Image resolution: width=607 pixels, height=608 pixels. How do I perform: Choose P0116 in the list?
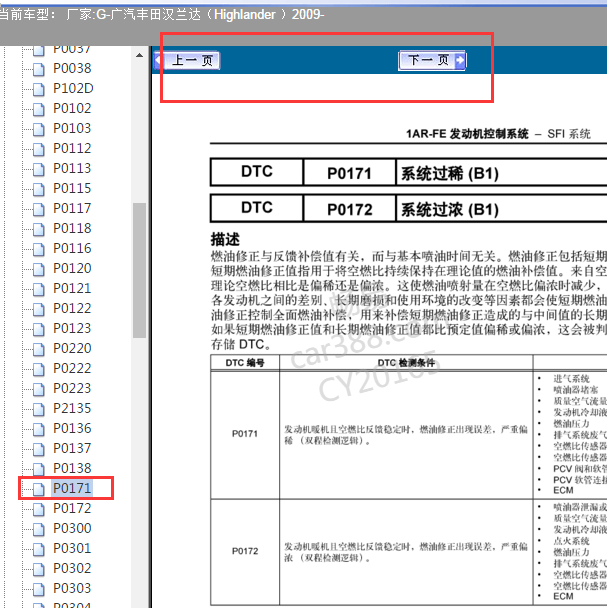point(72,248)
